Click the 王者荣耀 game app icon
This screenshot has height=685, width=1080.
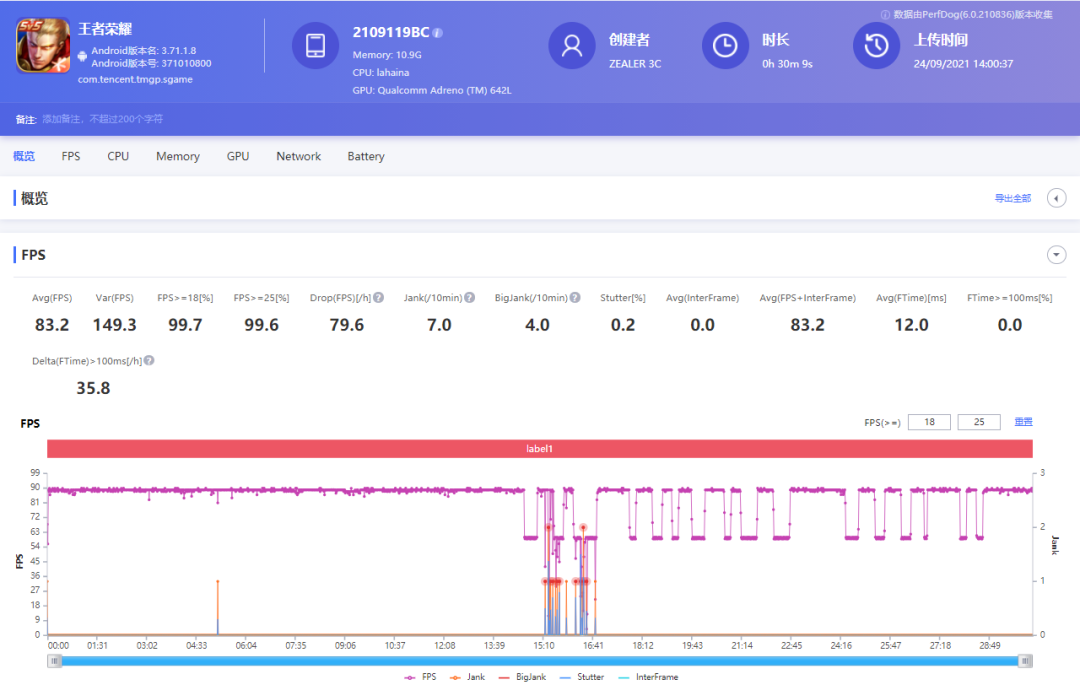pyautogui.click(x=43, y=47)
